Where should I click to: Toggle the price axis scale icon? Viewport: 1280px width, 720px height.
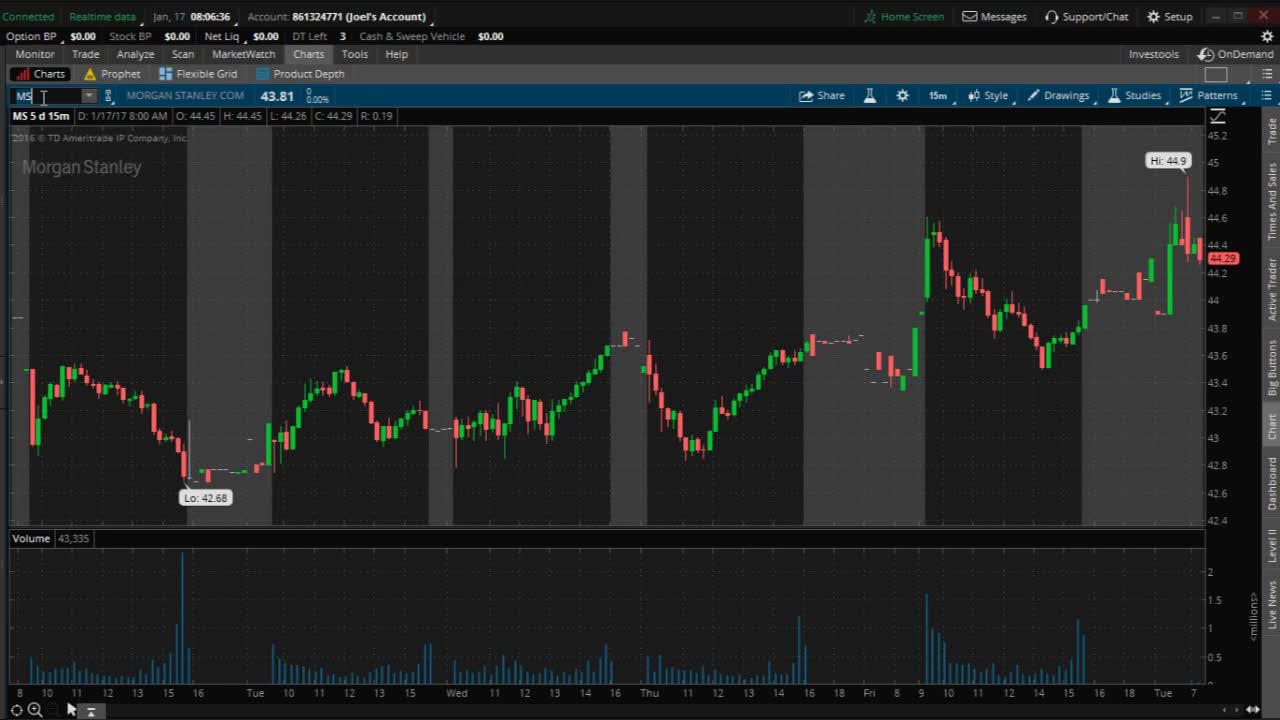[1218, 117]
